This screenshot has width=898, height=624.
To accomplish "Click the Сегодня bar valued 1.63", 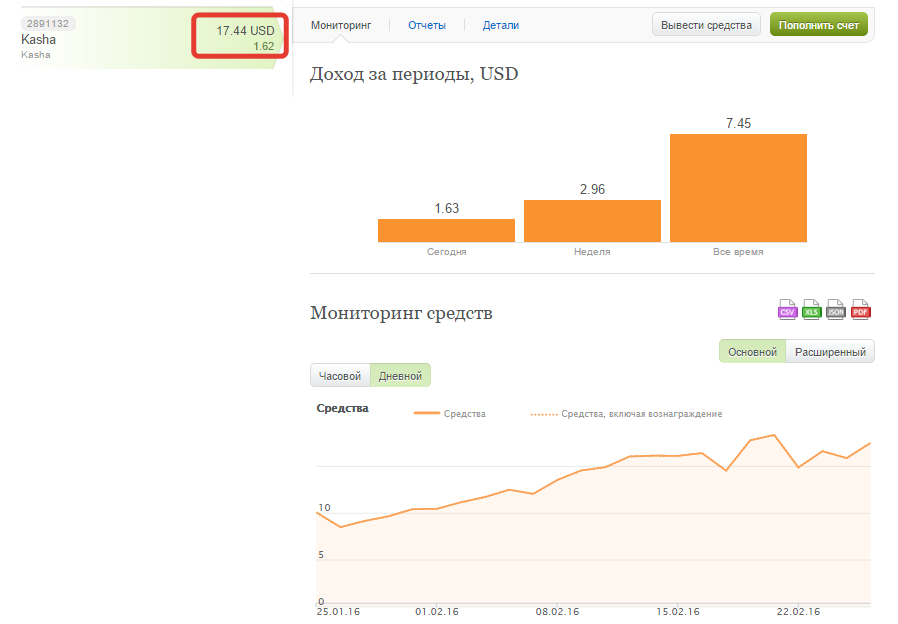I will tap(446, 230).
